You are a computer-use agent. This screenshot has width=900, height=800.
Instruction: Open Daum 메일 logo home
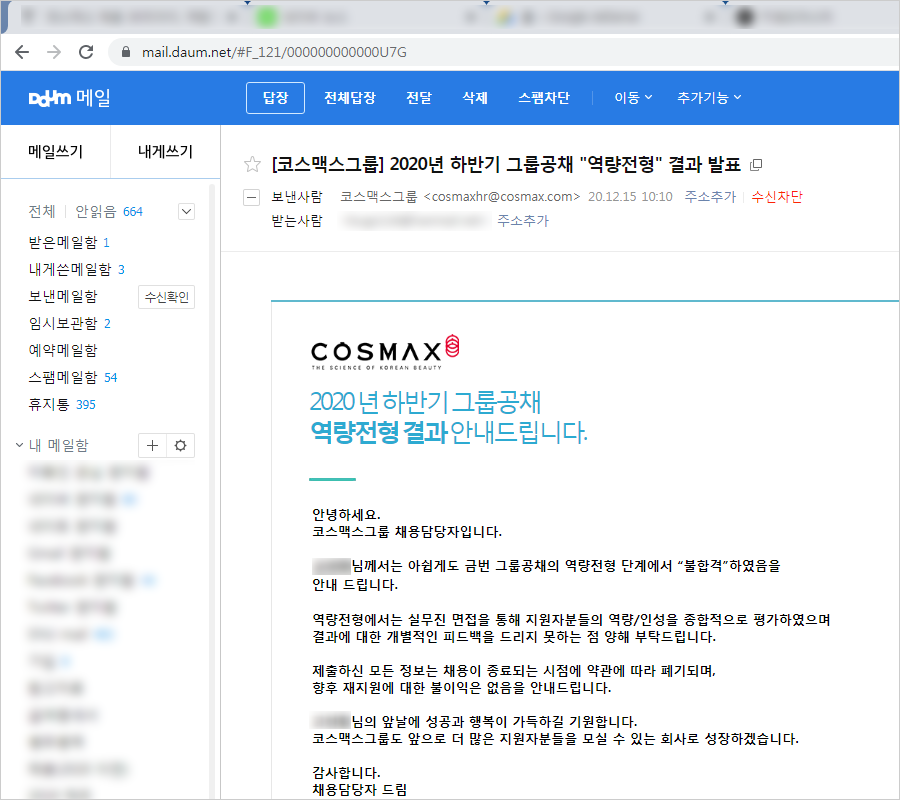69,98
